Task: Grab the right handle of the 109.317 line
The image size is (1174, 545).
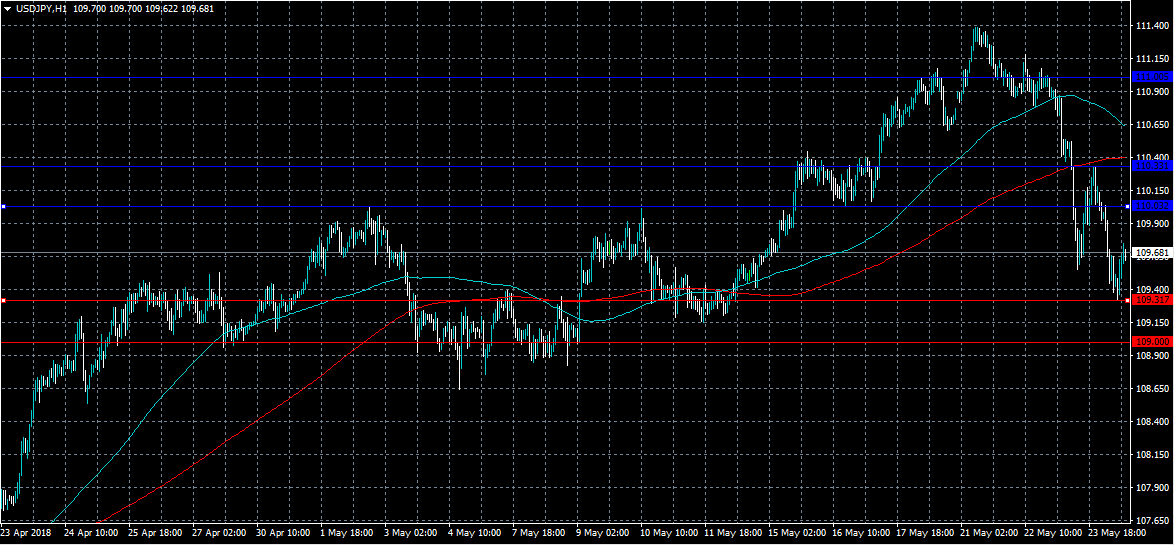Action: tap(1128, 300)
